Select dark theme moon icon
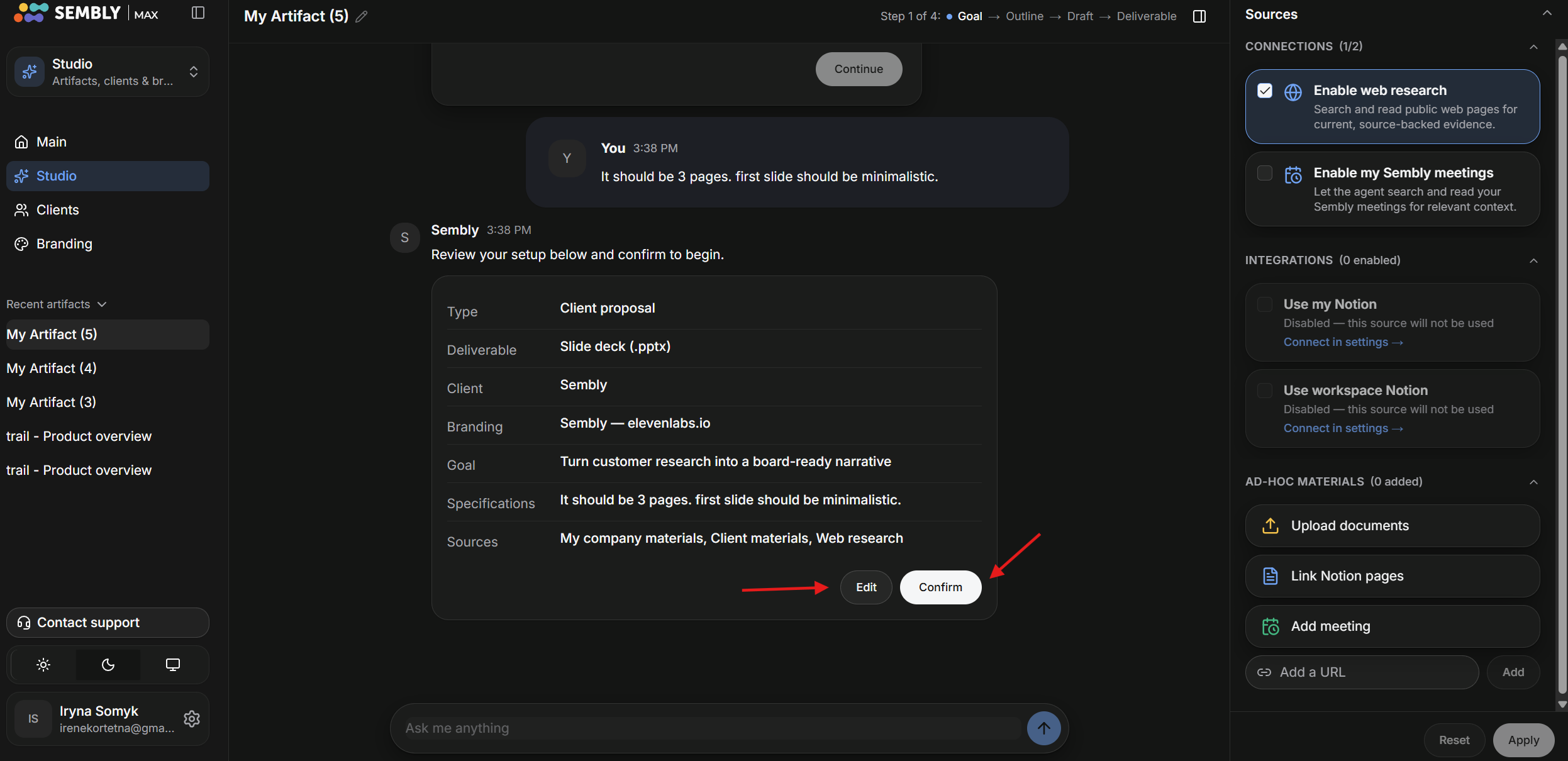 (108, 665)
